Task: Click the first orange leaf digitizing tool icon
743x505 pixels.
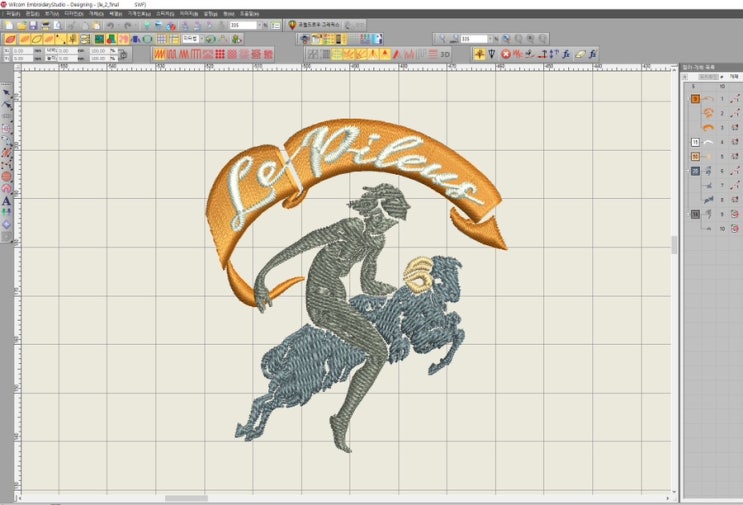Action: pos(10,39)
